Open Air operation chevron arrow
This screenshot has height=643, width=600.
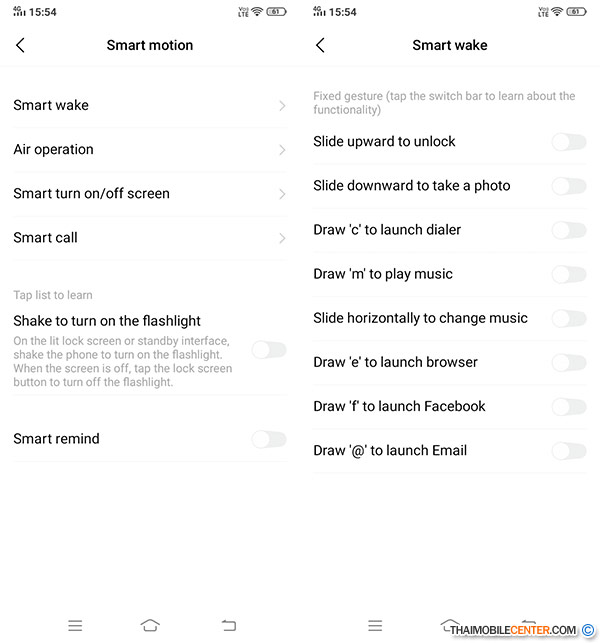click(x=282, y=150)
